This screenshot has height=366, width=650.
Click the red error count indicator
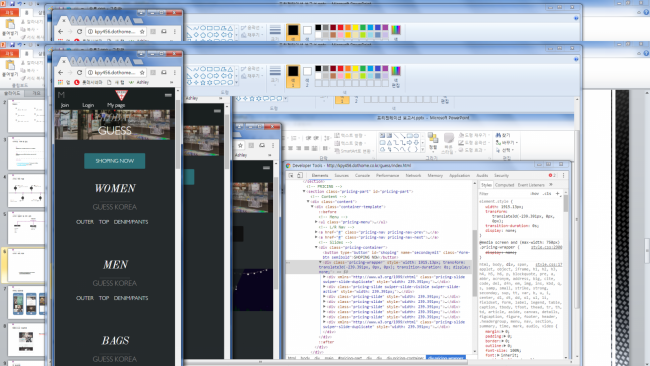(x=552, y=176)
